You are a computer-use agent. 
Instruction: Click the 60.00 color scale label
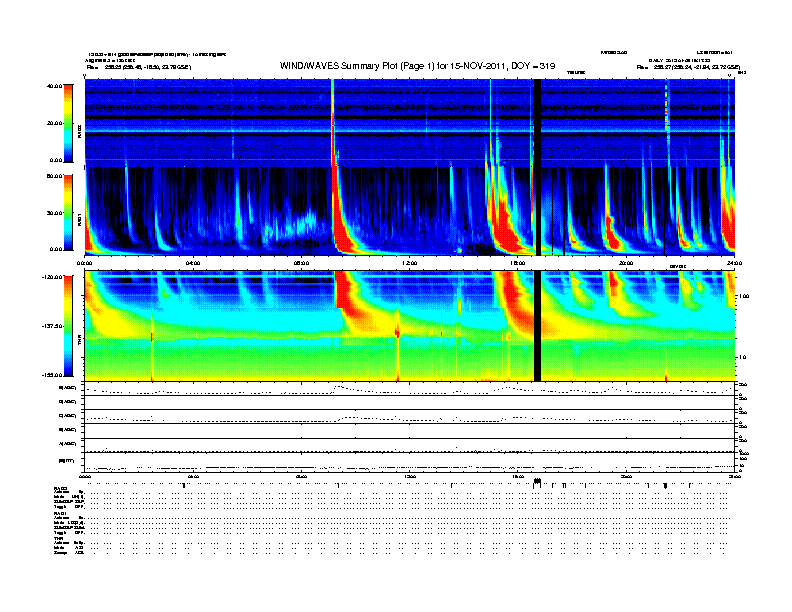pyautogui.click(x=54, y=176)
